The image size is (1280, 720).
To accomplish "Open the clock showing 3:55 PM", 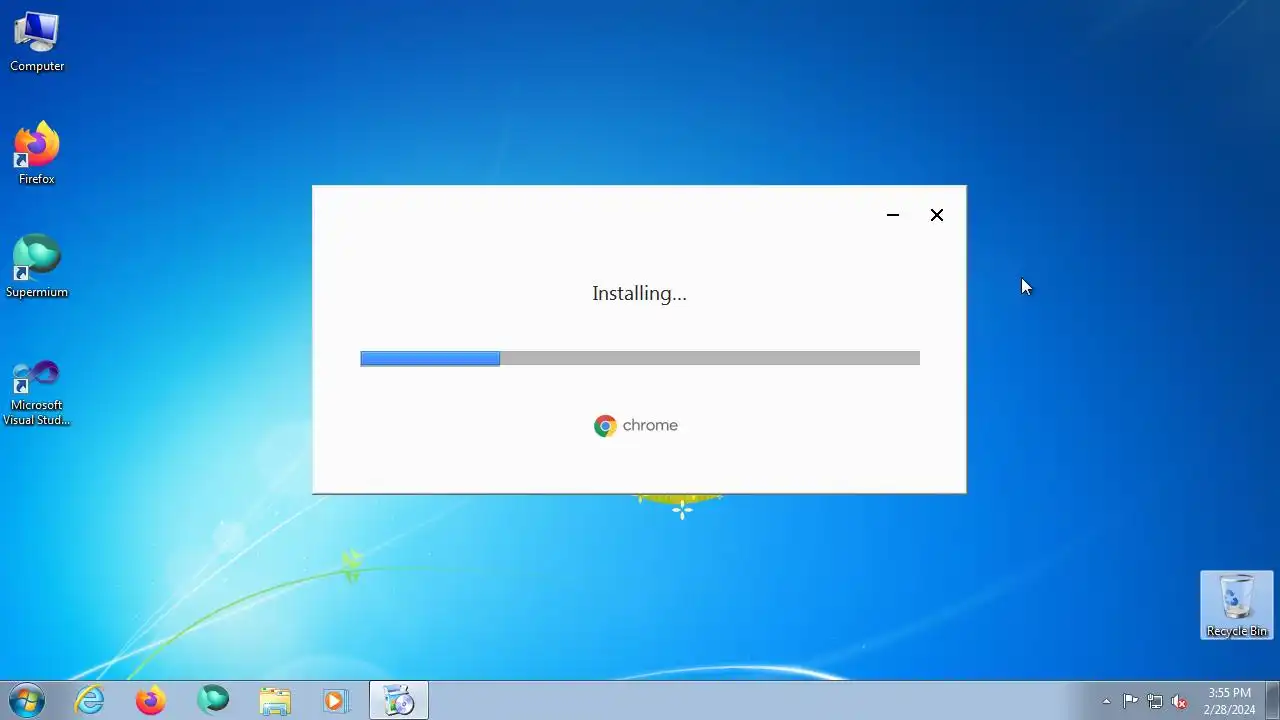I will tap(1229, 700).
